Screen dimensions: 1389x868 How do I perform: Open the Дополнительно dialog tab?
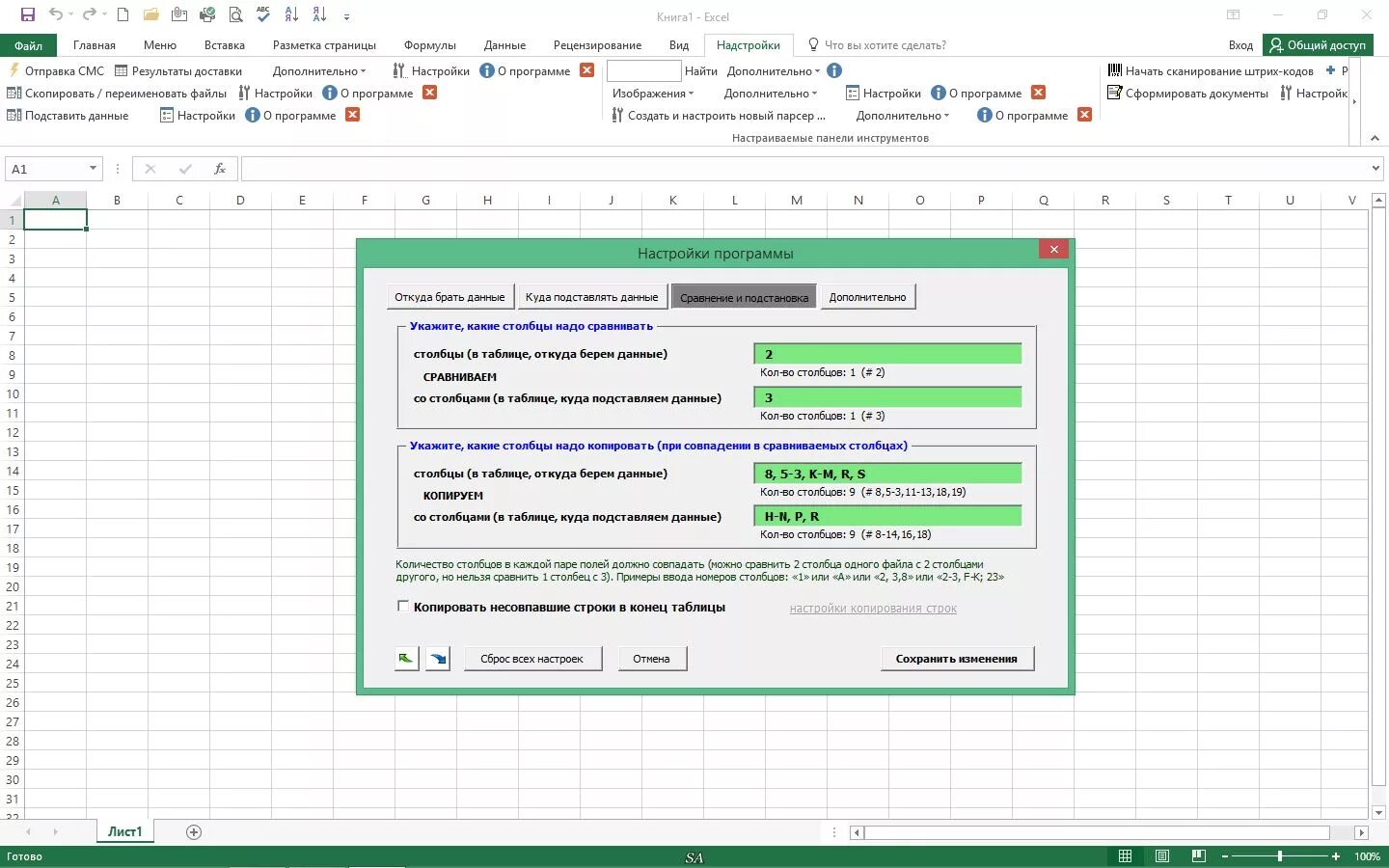867,296
